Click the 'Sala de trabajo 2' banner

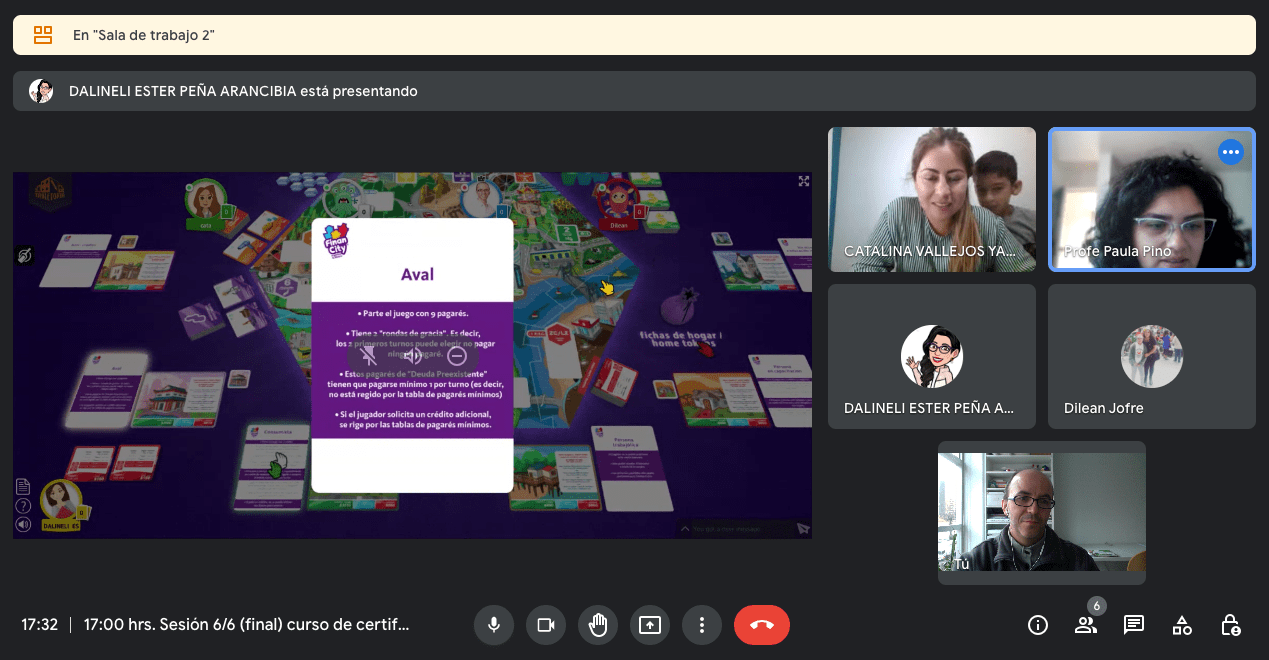(634, 35)
